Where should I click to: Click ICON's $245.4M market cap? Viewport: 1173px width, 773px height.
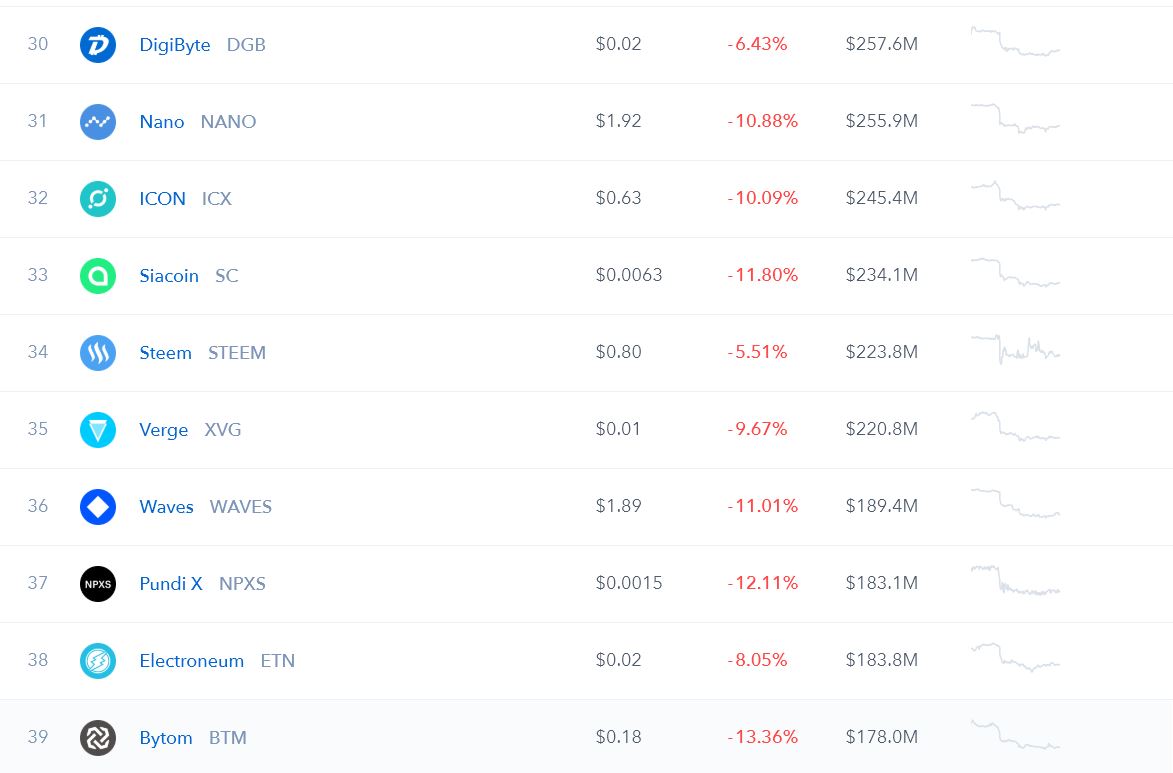[x=881, y=198]
